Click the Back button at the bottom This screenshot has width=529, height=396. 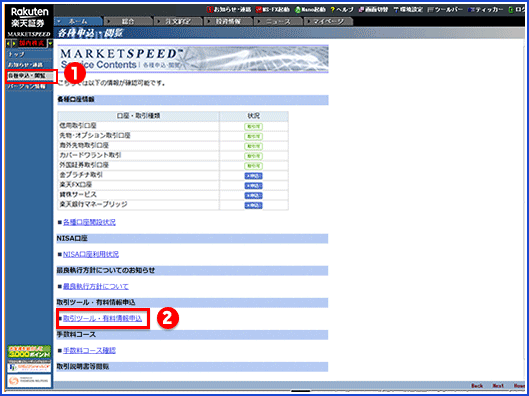(x=477, y=386)
